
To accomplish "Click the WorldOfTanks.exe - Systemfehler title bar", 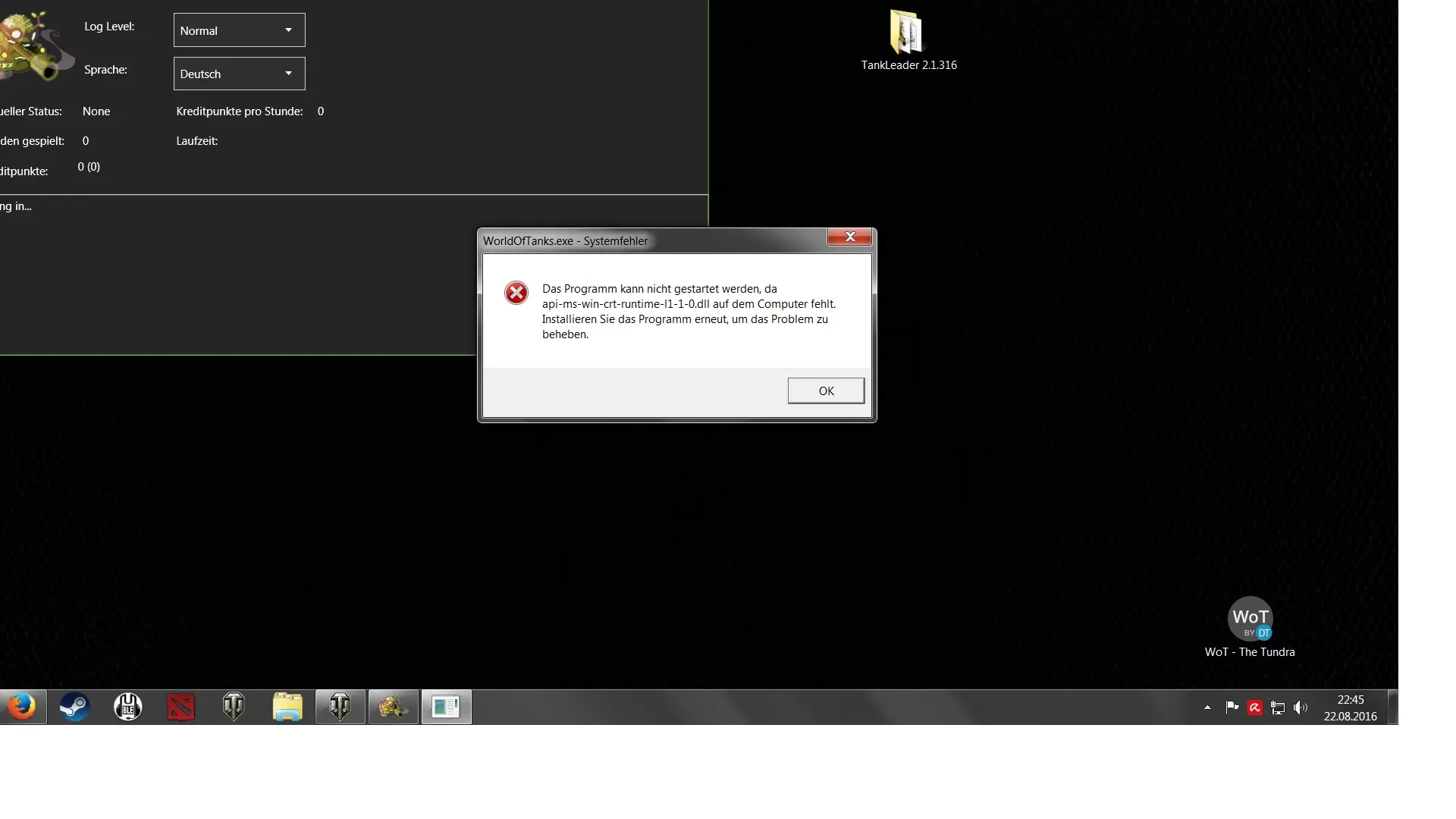I will (x=652, y=240).
